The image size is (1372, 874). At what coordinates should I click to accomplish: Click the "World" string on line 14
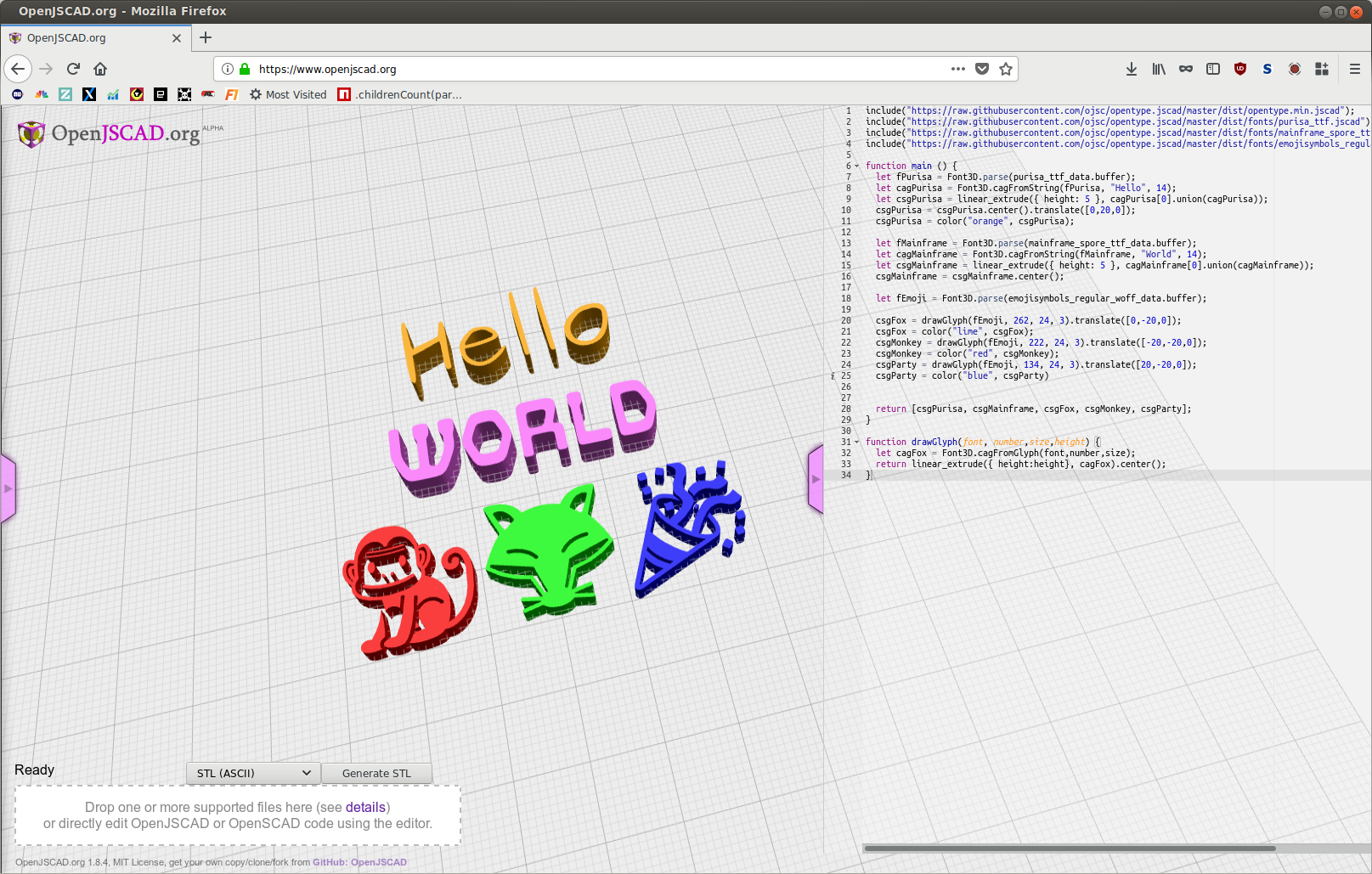1159,255
